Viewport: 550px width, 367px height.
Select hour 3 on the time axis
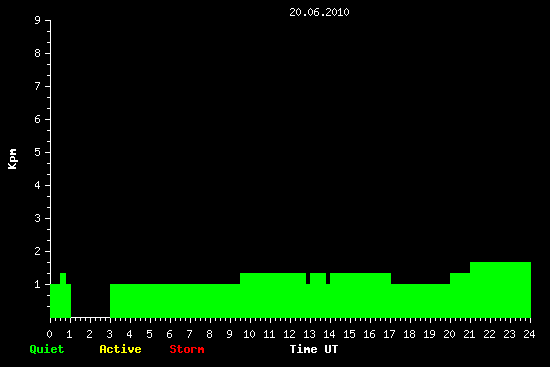click(109, 334)
